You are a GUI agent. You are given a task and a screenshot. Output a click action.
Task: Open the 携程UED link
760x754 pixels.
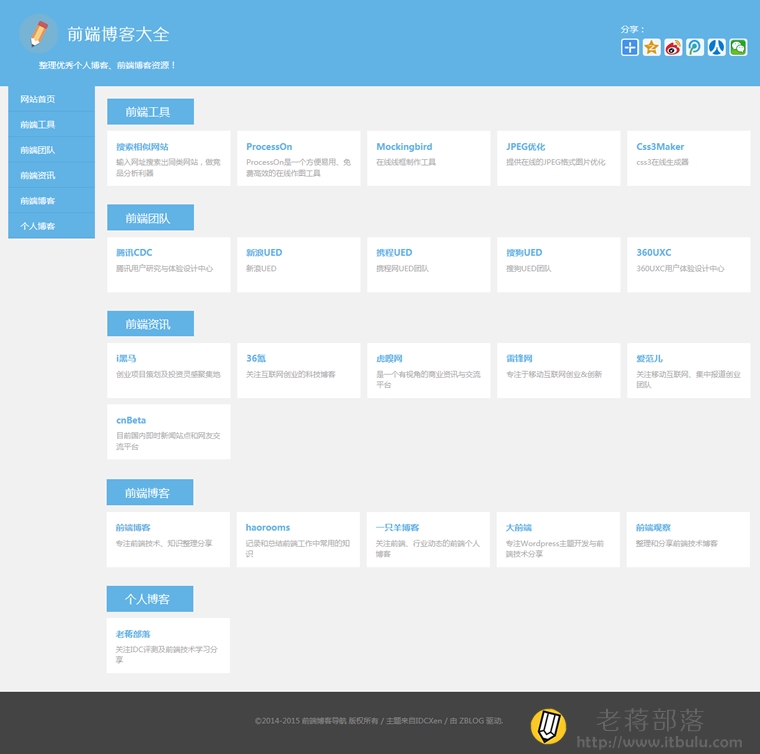click(x=394, y=252)
